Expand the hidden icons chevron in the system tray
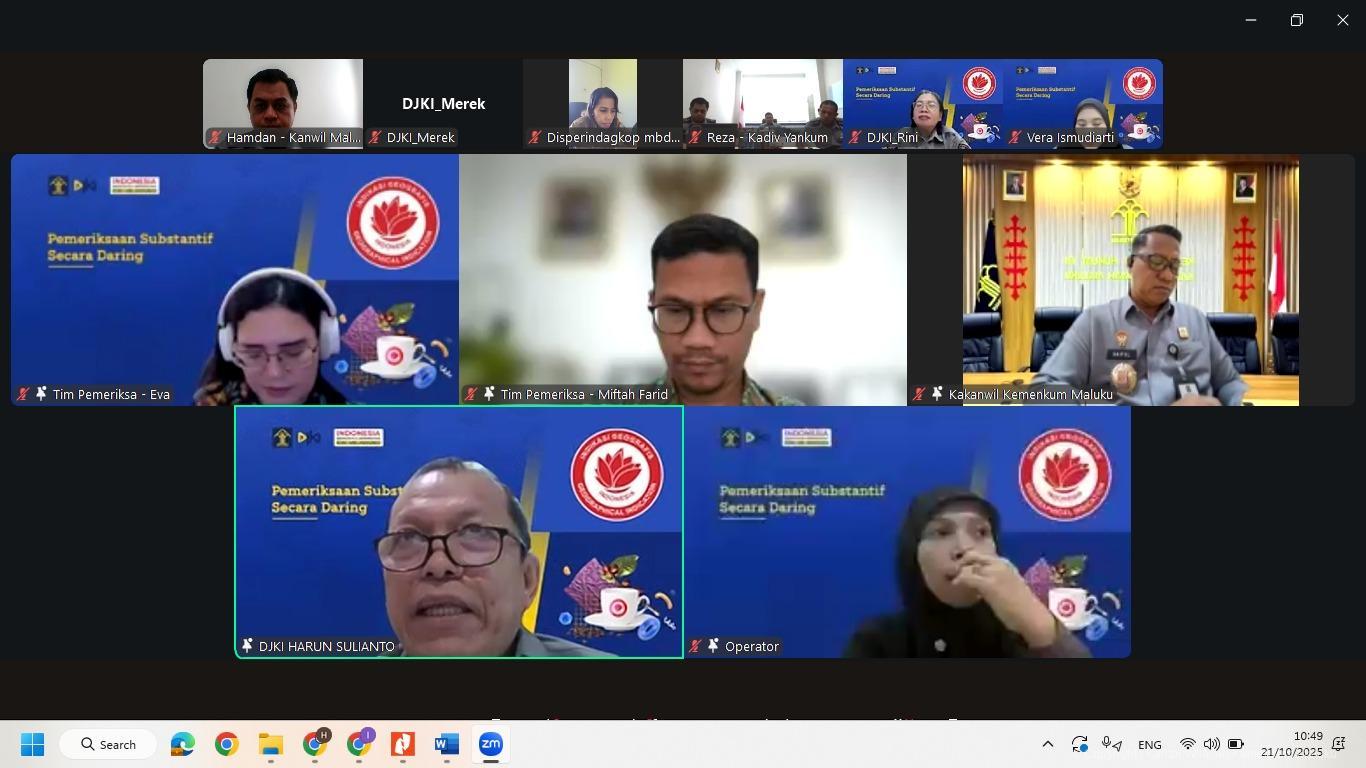This screenshot has height=768, width=1366. (1047, 745)
